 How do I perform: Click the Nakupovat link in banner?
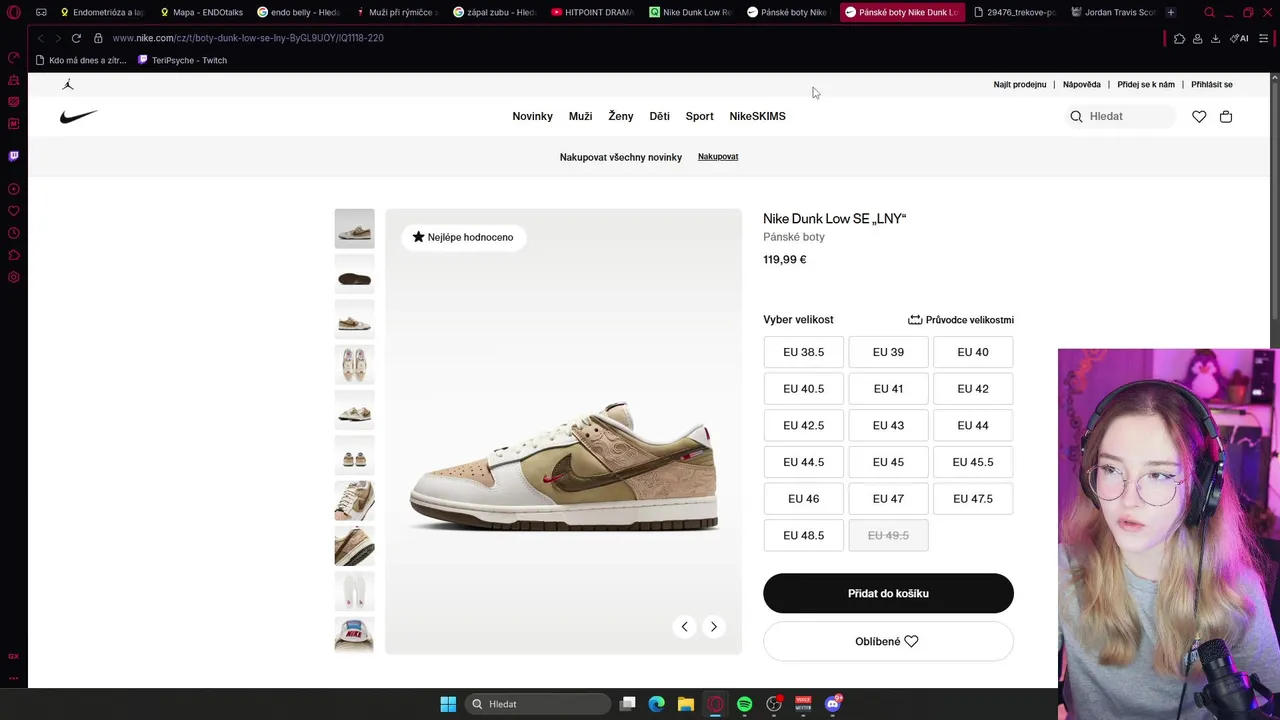click(718, 157)
